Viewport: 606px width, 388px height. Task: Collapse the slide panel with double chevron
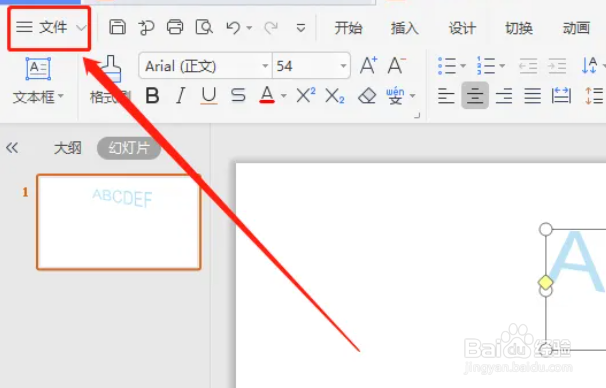pos(12,148)
